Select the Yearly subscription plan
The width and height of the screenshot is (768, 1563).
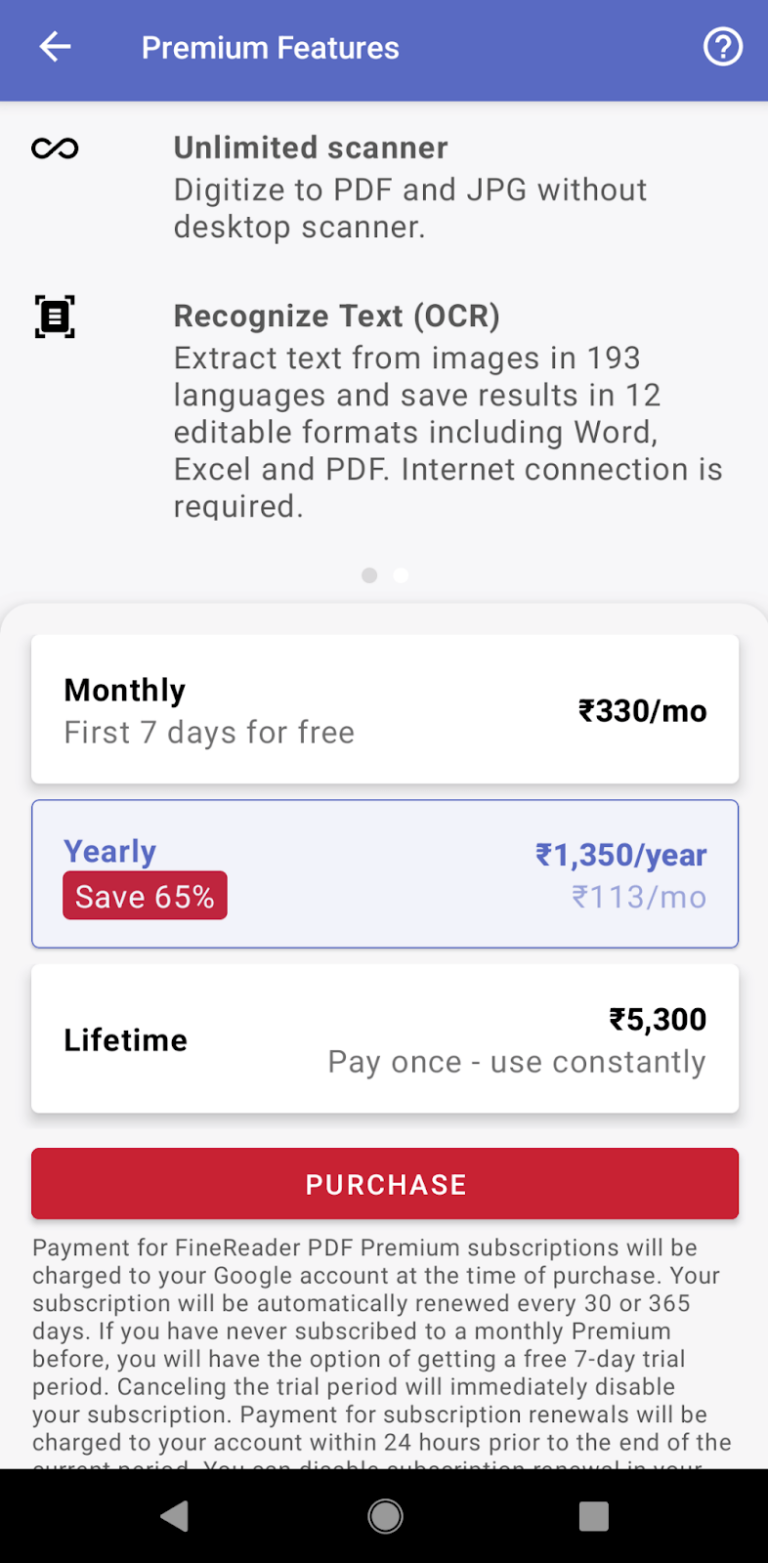(384, 873)
